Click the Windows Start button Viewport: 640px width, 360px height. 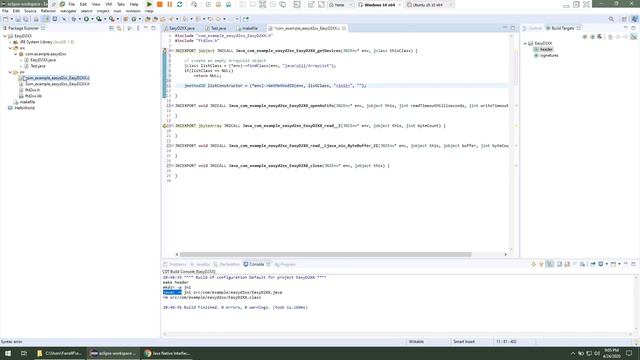(x=8, y=353)
